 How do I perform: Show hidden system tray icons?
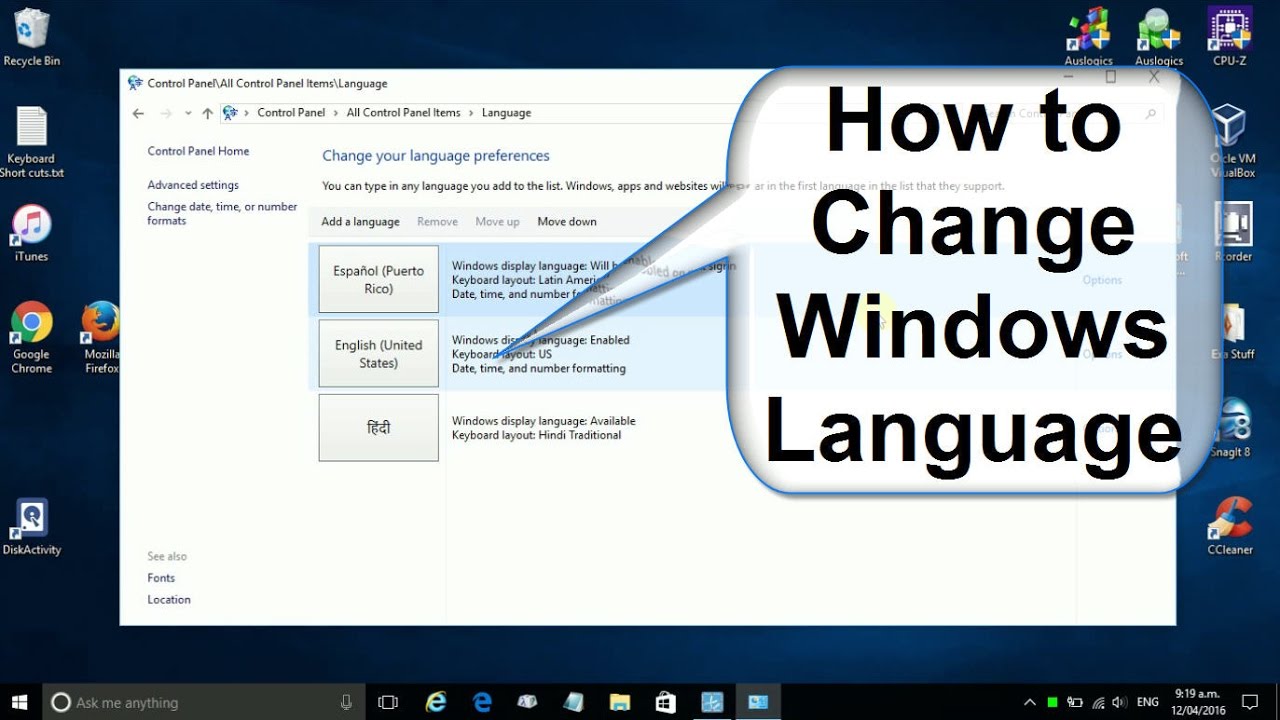coord(1029,702)
